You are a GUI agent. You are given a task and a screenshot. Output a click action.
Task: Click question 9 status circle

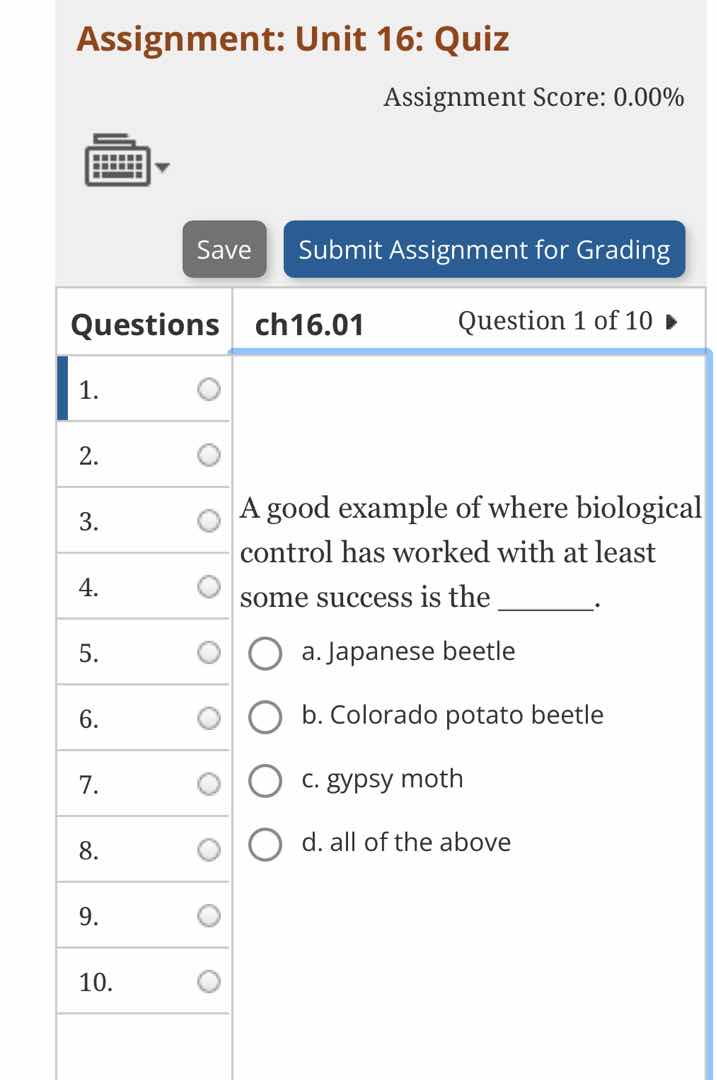(208, 915)
